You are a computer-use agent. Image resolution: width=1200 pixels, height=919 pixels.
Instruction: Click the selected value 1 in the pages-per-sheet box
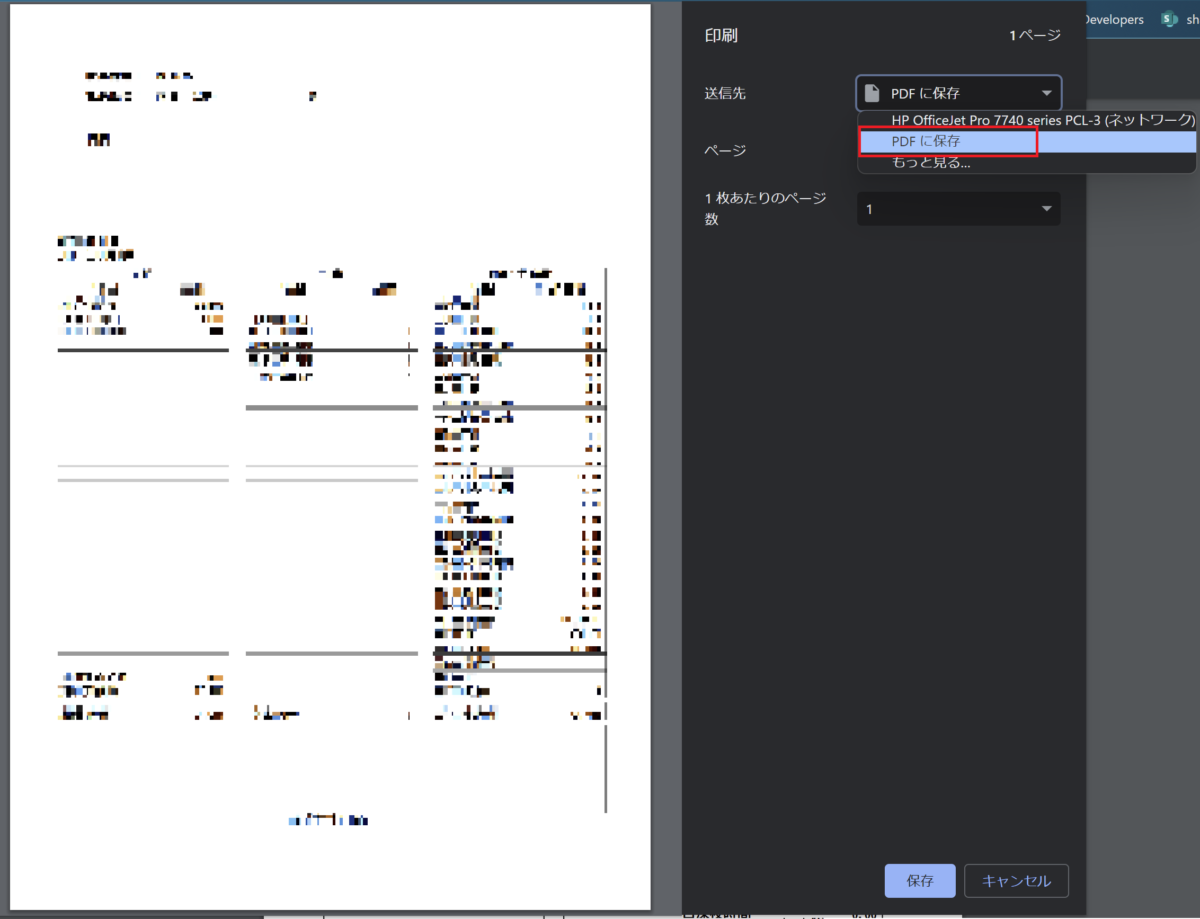coord(870,209)
